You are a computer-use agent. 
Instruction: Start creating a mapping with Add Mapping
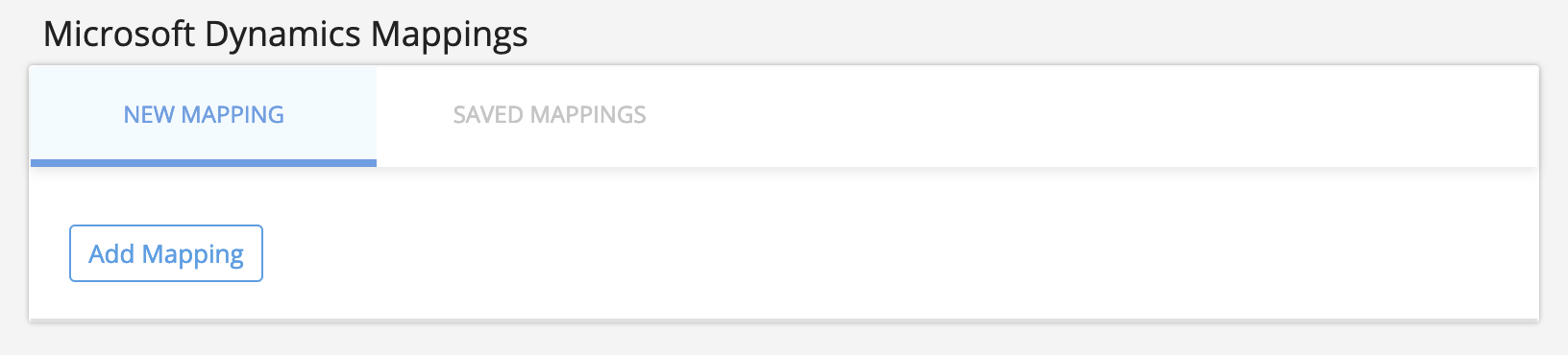coord(165,253)
